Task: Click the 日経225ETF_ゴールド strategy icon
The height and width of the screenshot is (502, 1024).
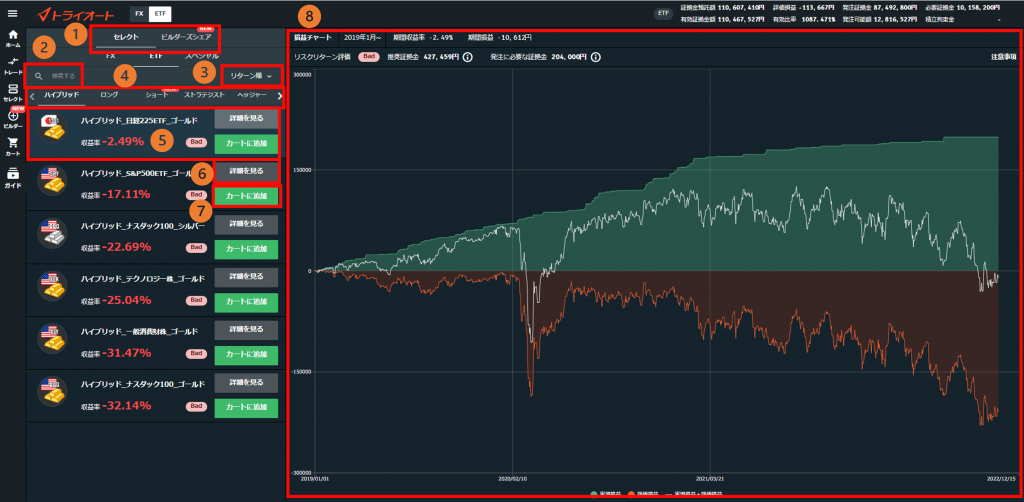Action: pos(52,128)
